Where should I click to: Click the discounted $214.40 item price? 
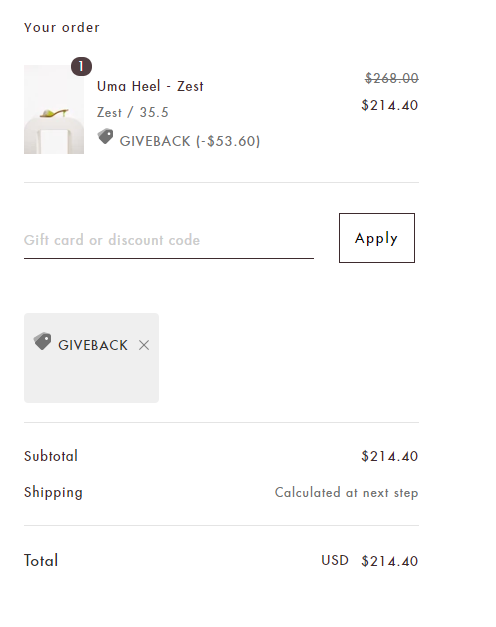pos(390,105)
